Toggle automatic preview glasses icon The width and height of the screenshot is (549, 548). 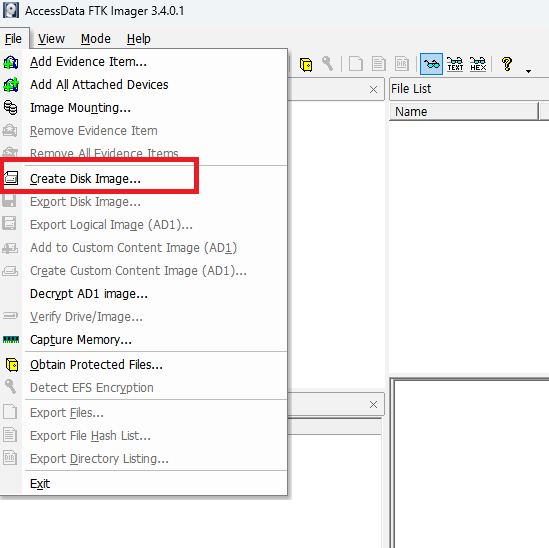point(431,64)
